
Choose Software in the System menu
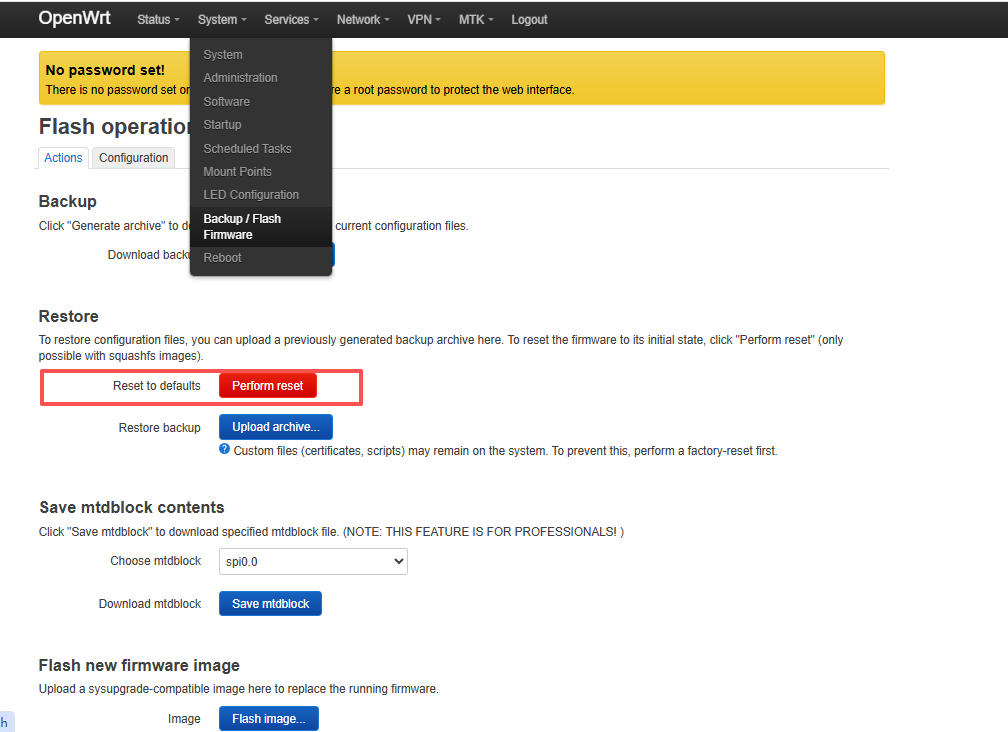[226, 102]
